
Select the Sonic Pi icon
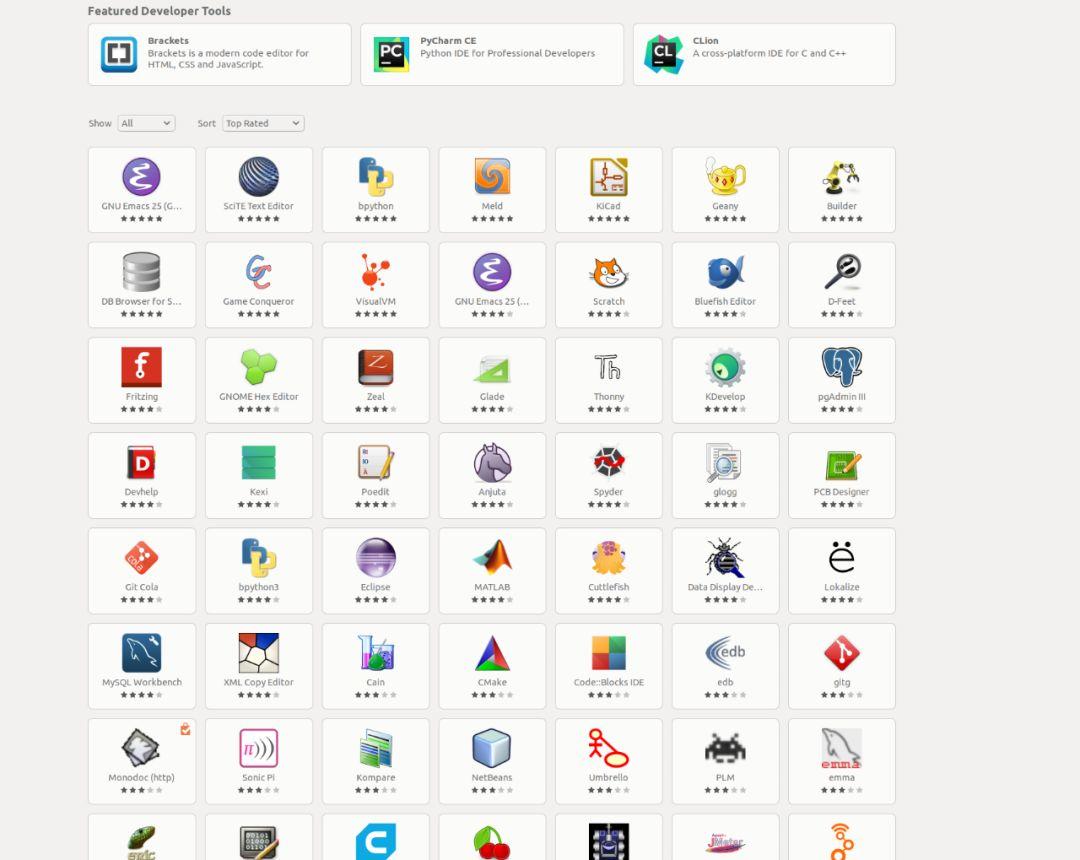(x=258, y=748)
